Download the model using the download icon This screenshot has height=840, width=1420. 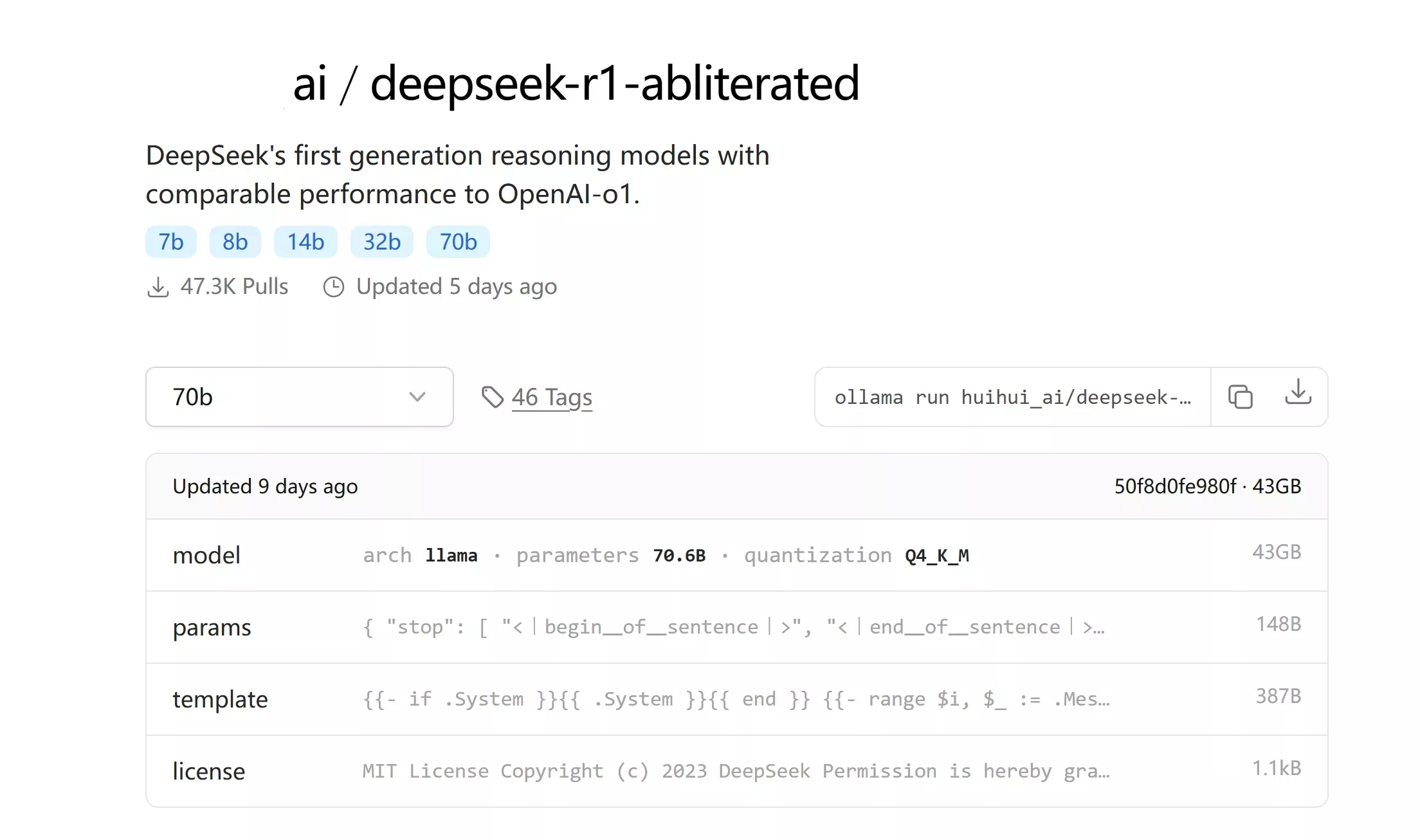point(1298,397)
